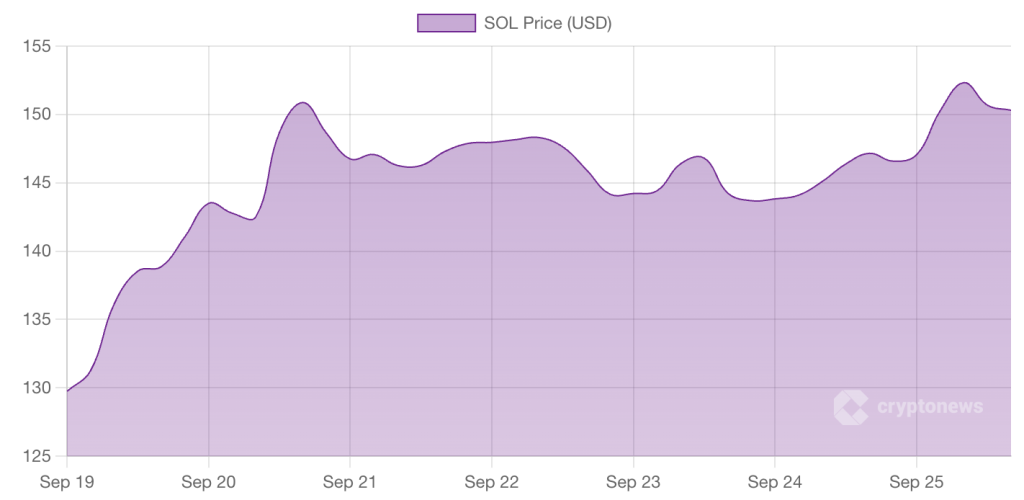
Task: Toggle the SOL Price (USD) legend label
Action: pyautogui.click(x=547, y=22)
